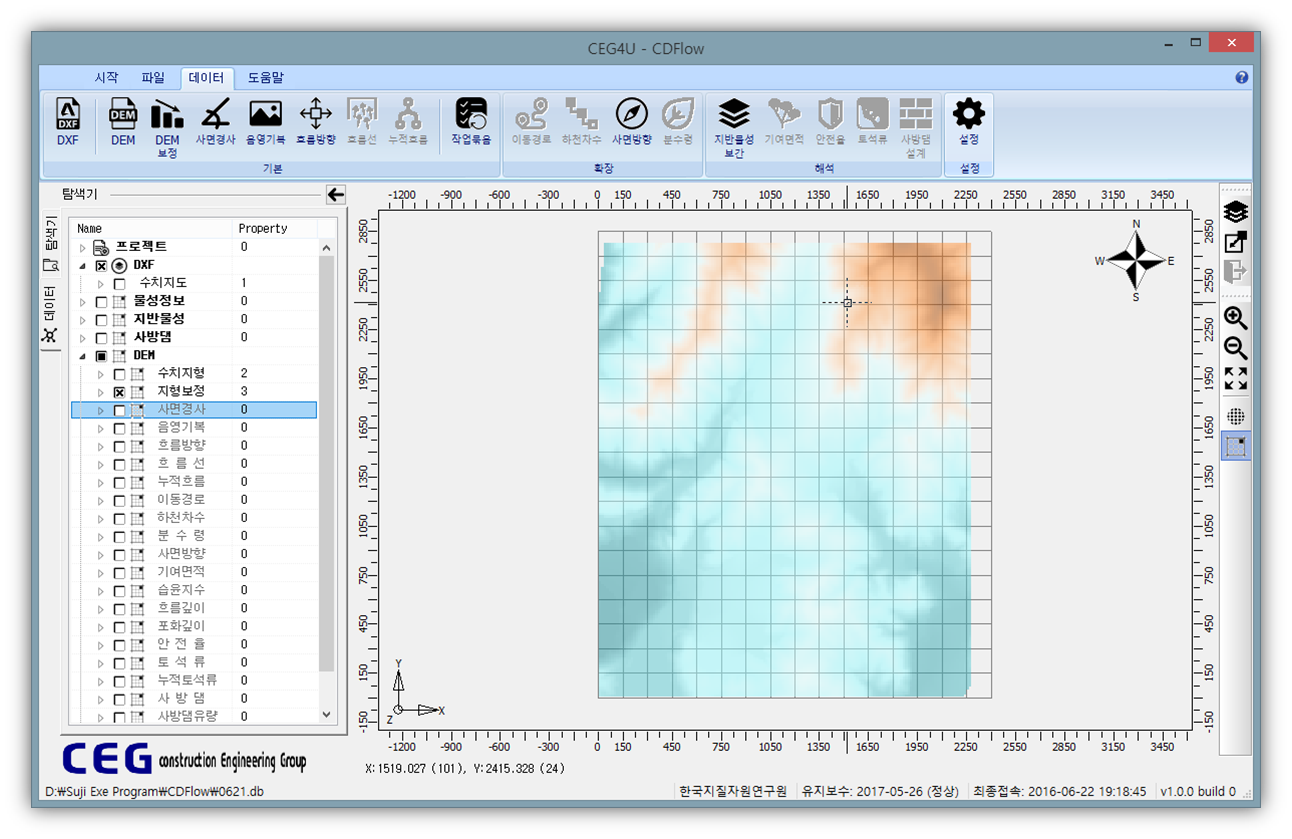Viewport: 1292px width, 839px height.
Task: Click the zoom out magnifier icon
Action: [1236, 348]
